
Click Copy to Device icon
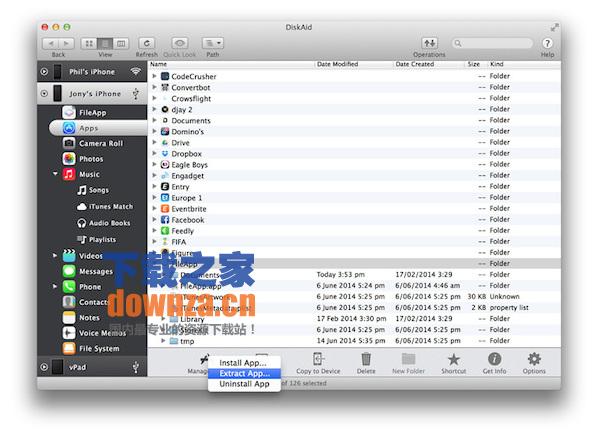click(318, 359)
